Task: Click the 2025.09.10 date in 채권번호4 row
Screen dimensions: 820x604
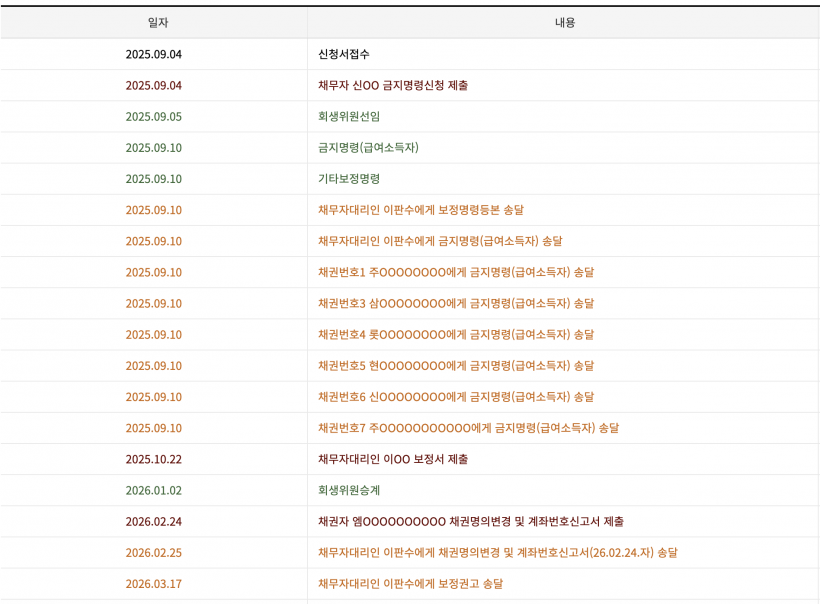Action: click(154, 335)
